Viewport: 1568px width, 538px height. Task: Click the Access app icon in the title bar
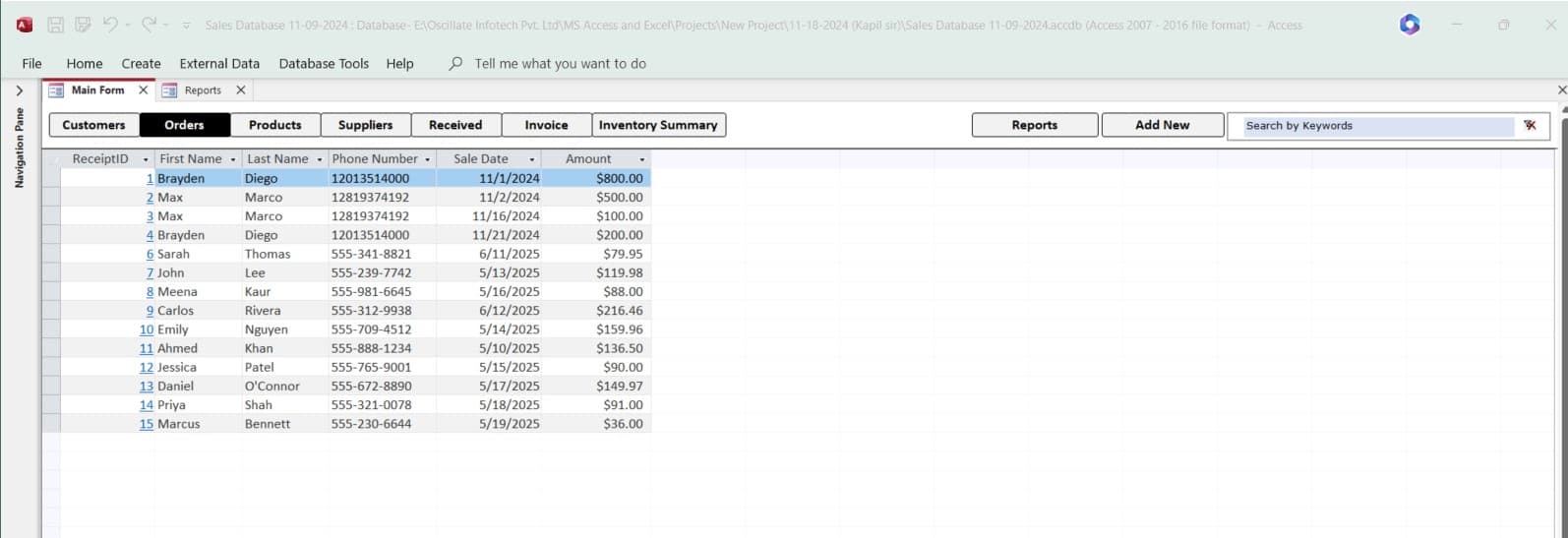[24, 25]
